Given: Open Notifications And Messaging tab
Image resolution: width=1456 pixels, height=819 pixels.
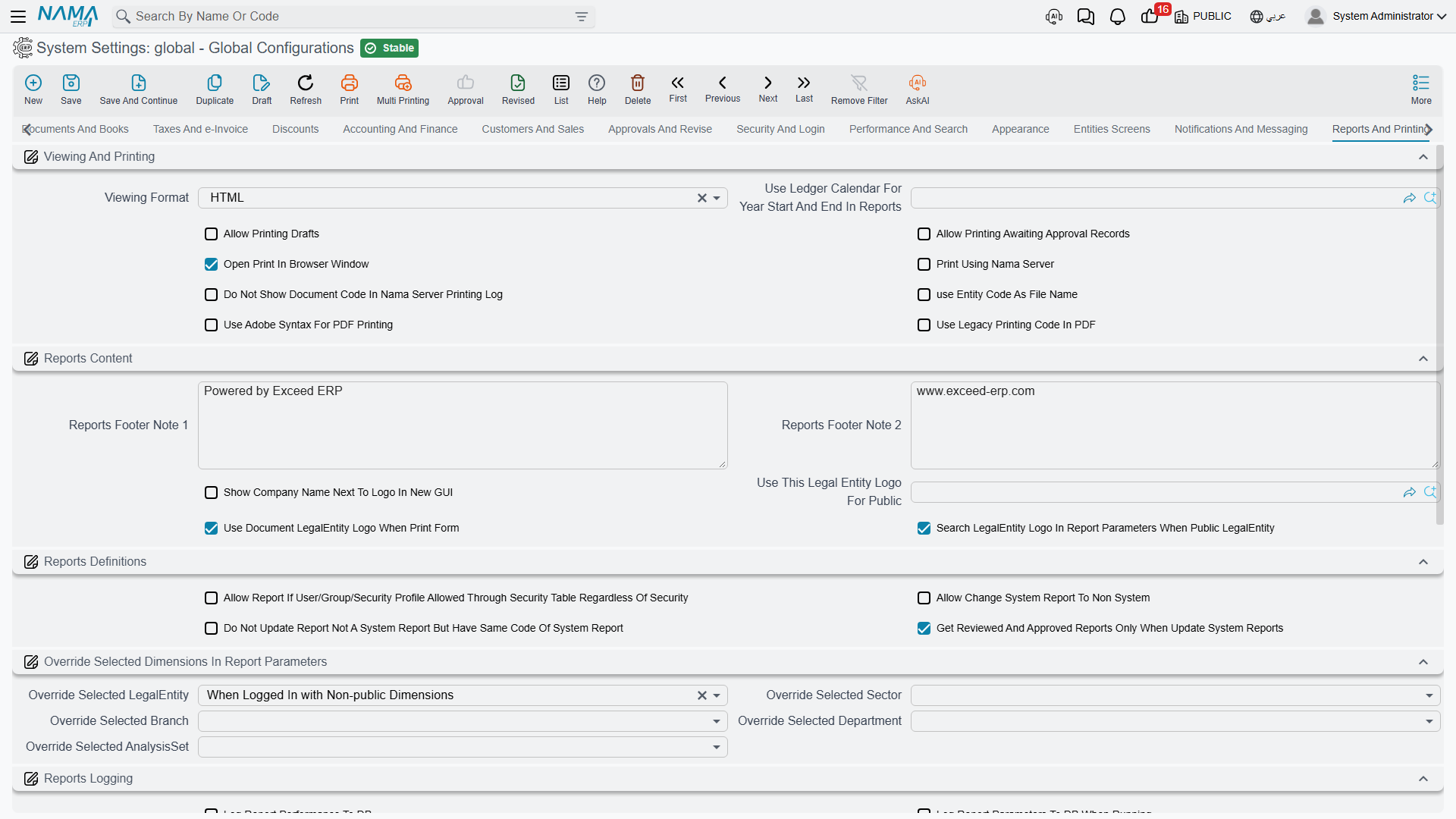Looking at the screenshot, I should click(1241, 129).
